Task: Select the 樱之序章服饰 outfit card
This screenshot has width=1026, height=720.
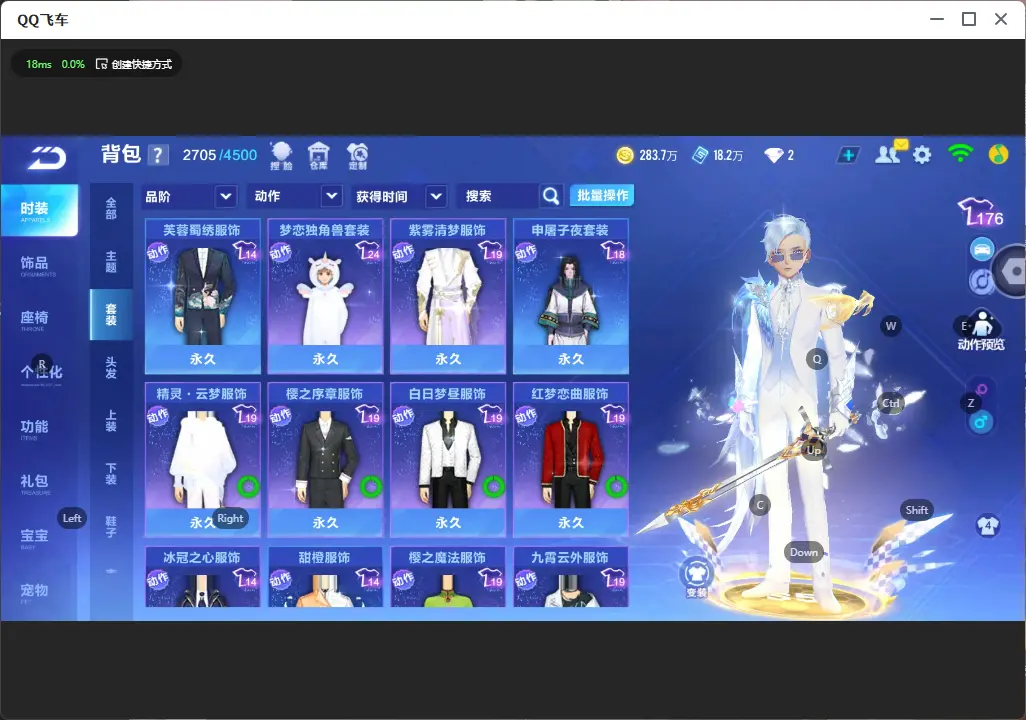Action: click(x=325, y=459)
